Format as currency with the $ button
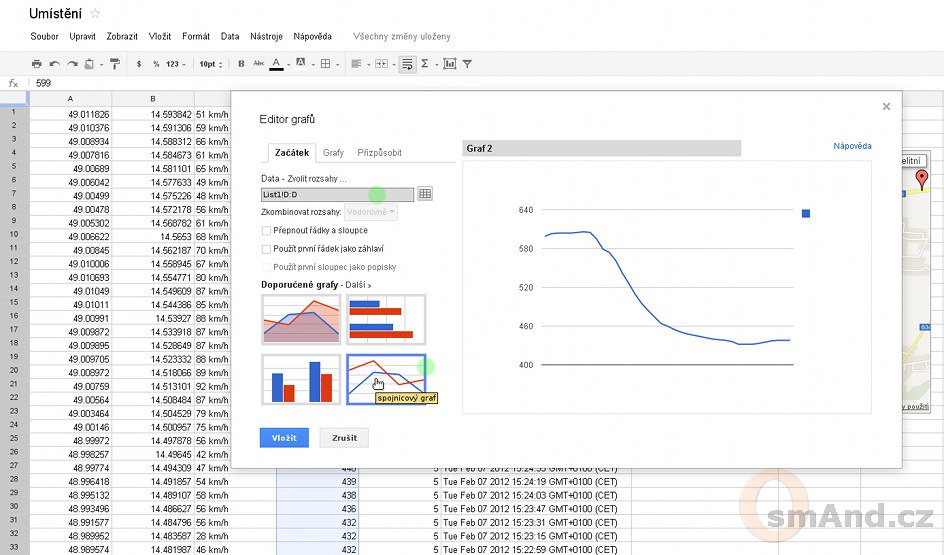 pos(139,64)
